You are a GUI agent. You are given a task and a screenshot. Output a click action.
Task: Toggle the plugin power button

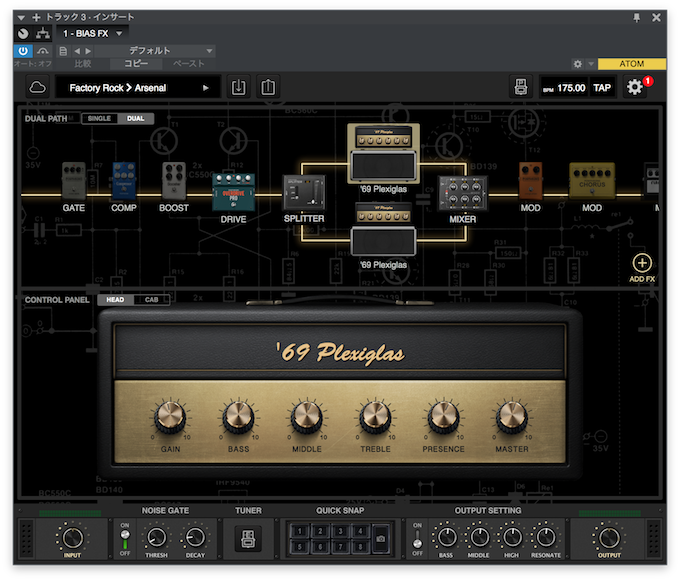(x=23, y=51)
